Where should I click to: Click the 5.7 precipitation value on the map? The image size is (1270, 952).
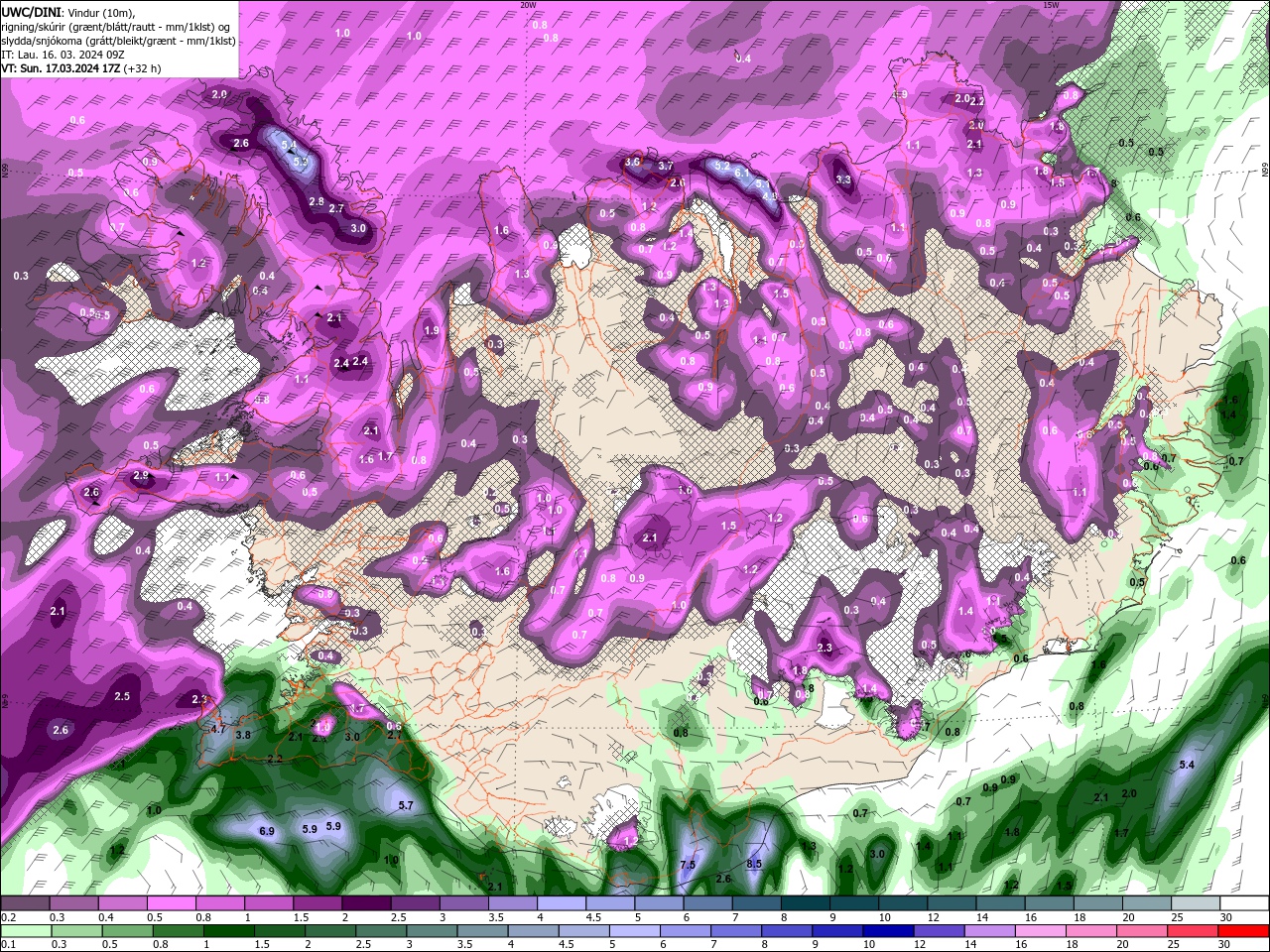406,805
